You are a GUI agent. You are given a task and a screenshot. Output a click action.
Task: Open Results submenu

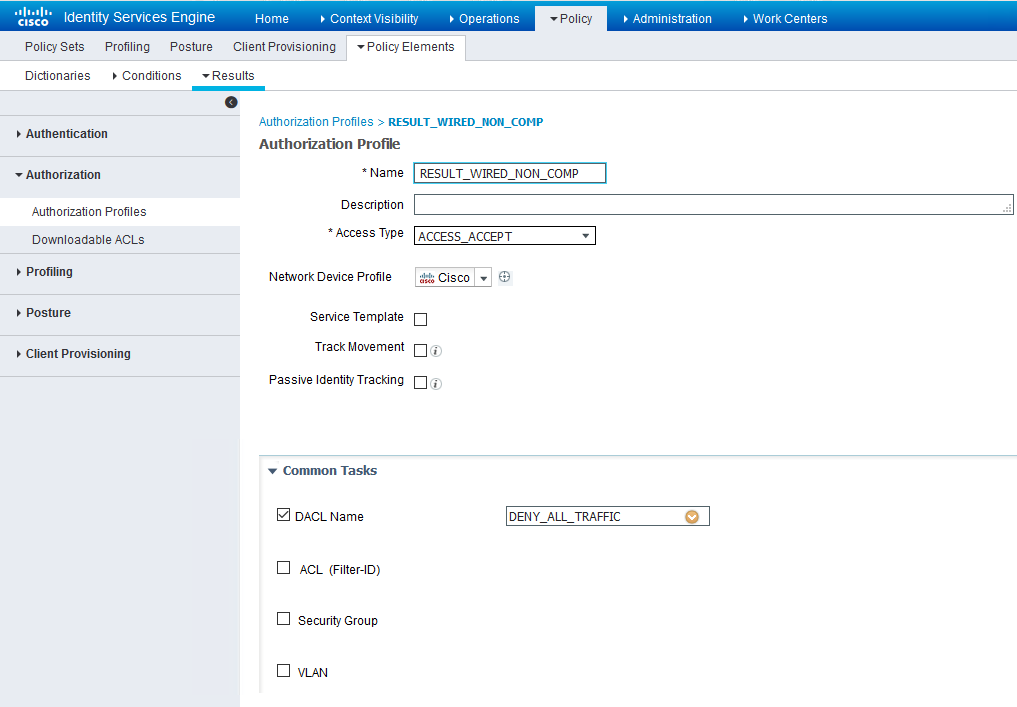point(228,76)
